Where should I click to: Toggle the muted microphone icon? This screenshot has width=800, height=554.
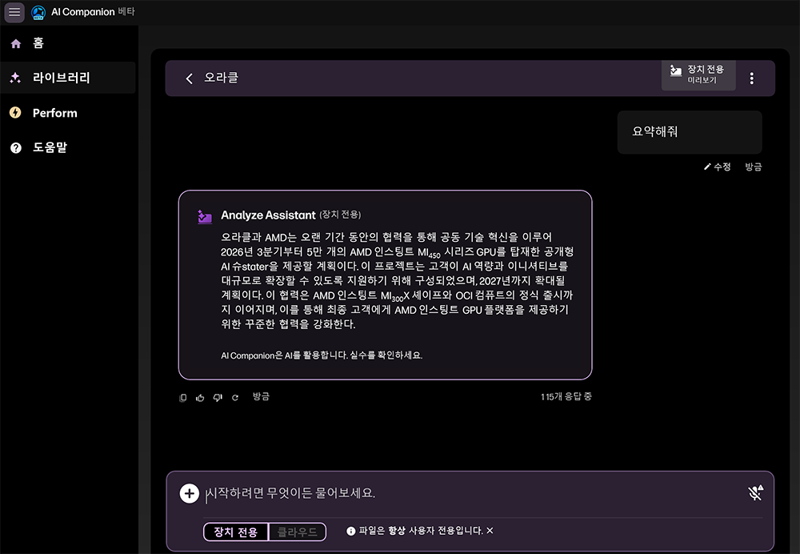(755, 493)
